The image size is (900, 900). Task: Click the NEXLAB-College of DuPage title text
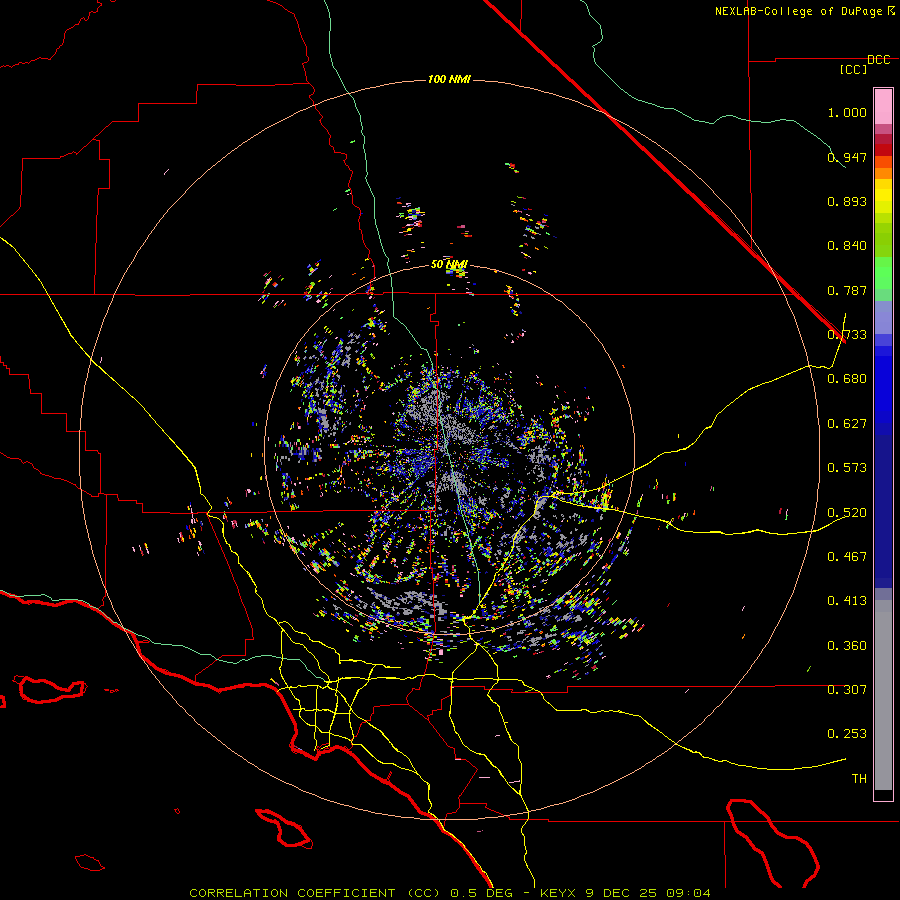pyautogui.click(x=799, y=11)
